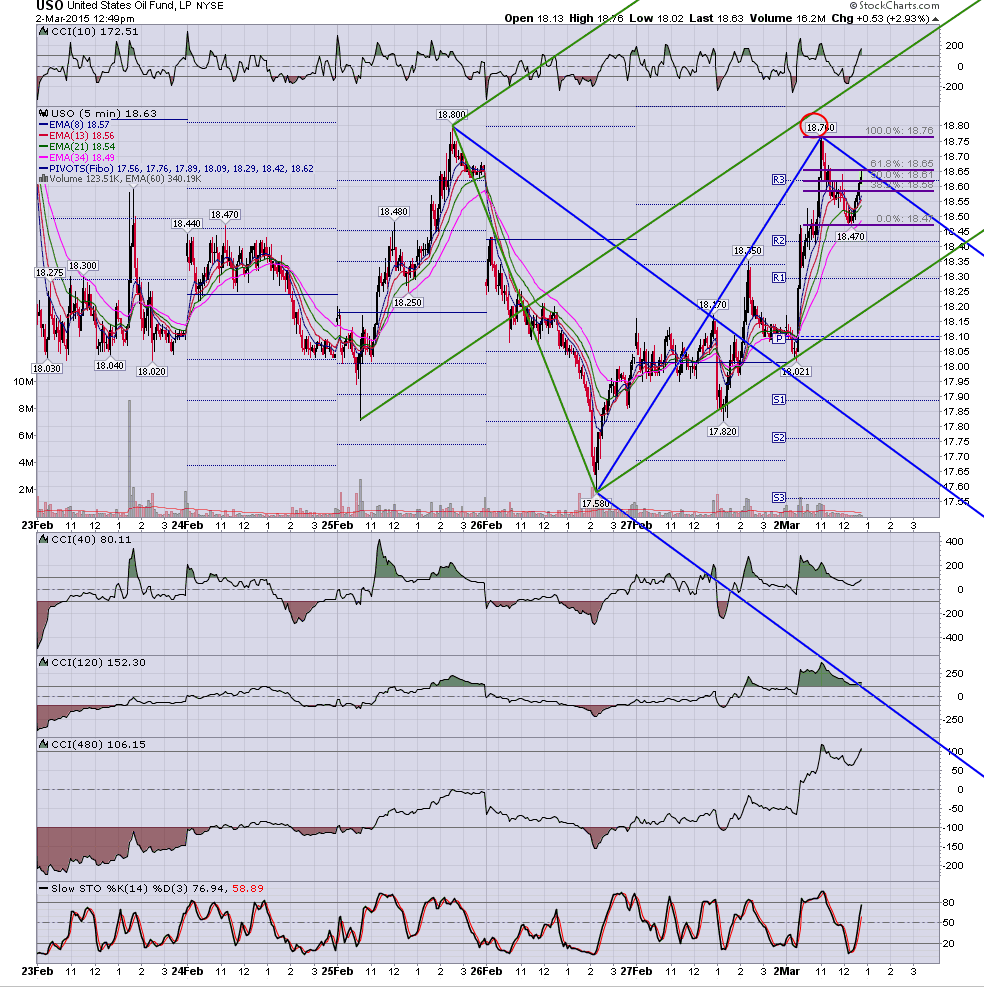
Task: Click the Slow STO indicator legend
Action: (x=152, y=888)
